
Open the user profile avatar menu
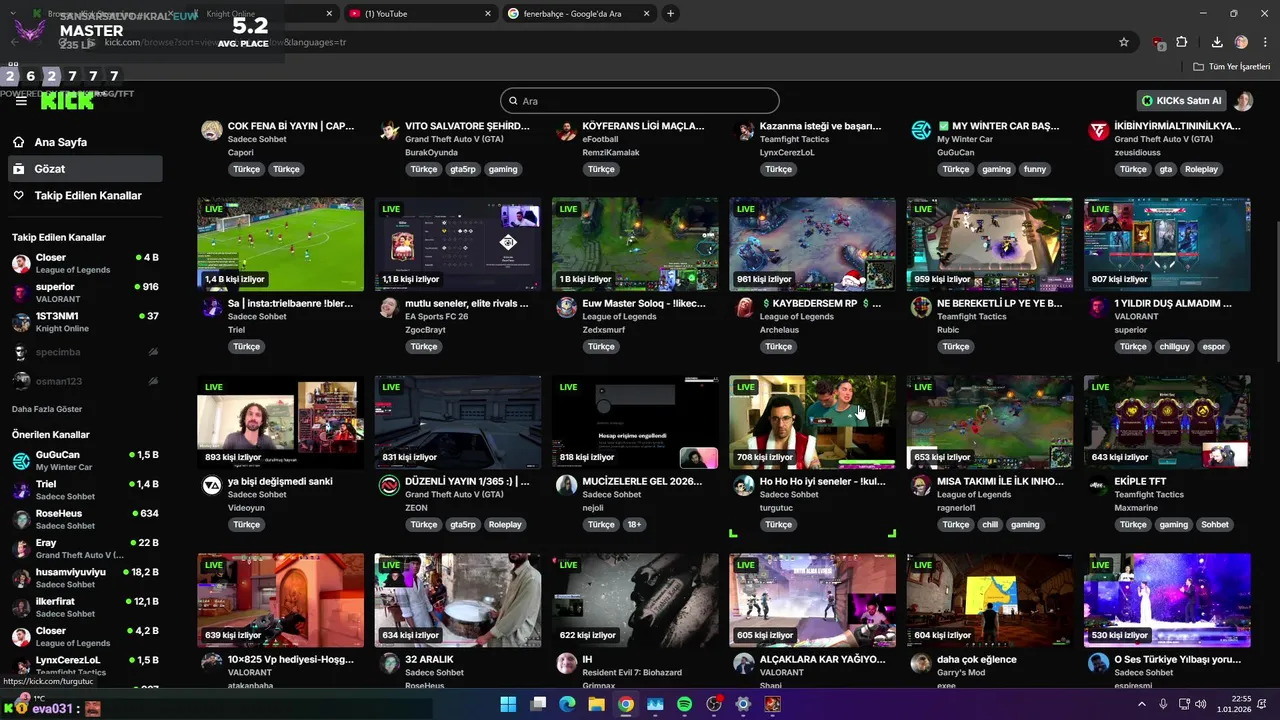click(x=1243, y=101)
